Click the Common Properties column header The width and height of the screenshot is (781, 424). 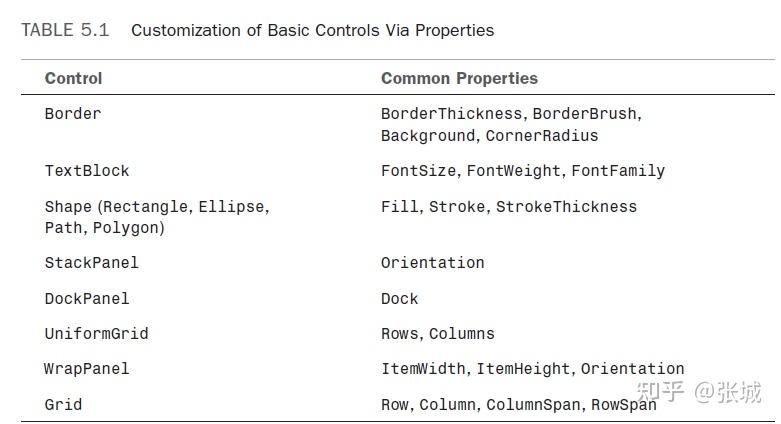459,78
